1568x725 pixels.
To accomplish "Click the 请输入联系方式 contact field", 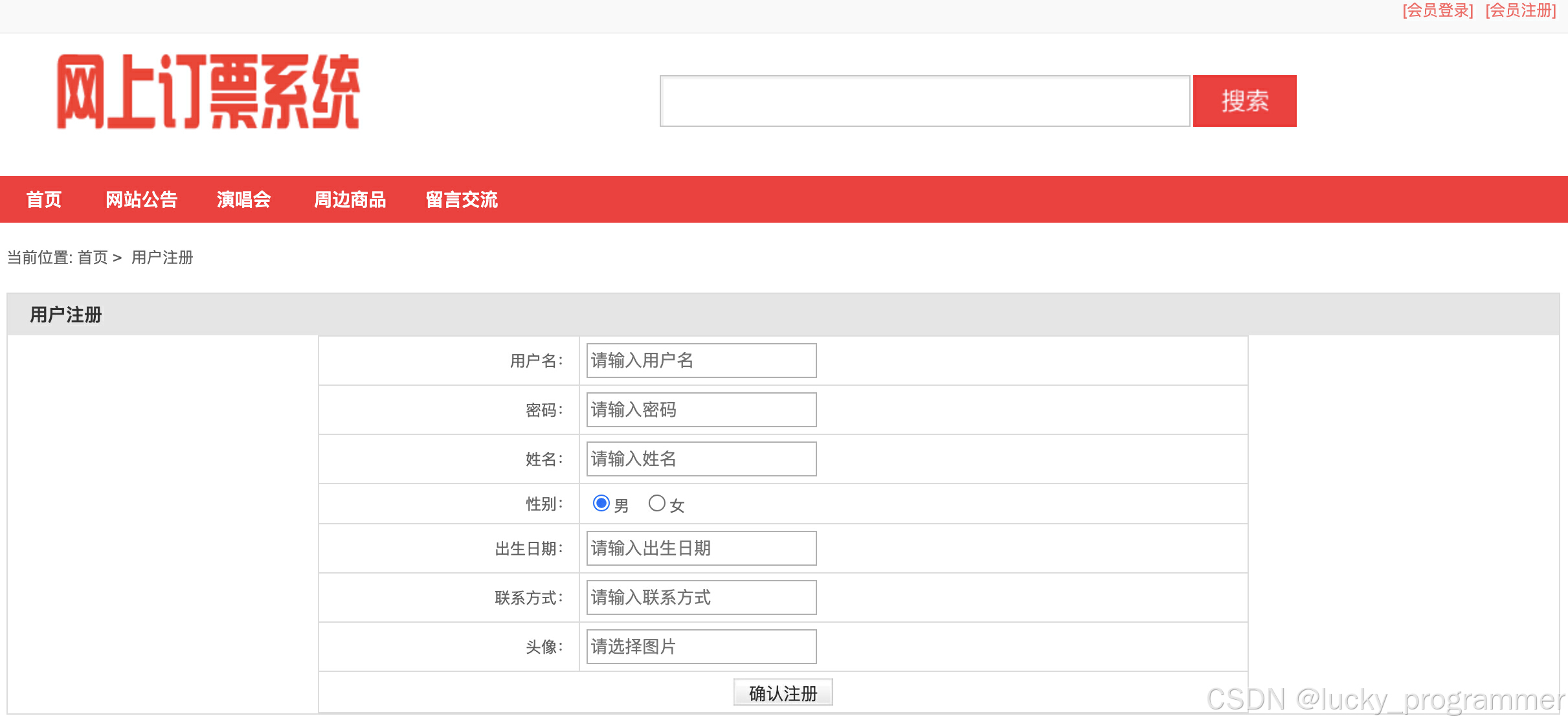I will tap(700, 597).
